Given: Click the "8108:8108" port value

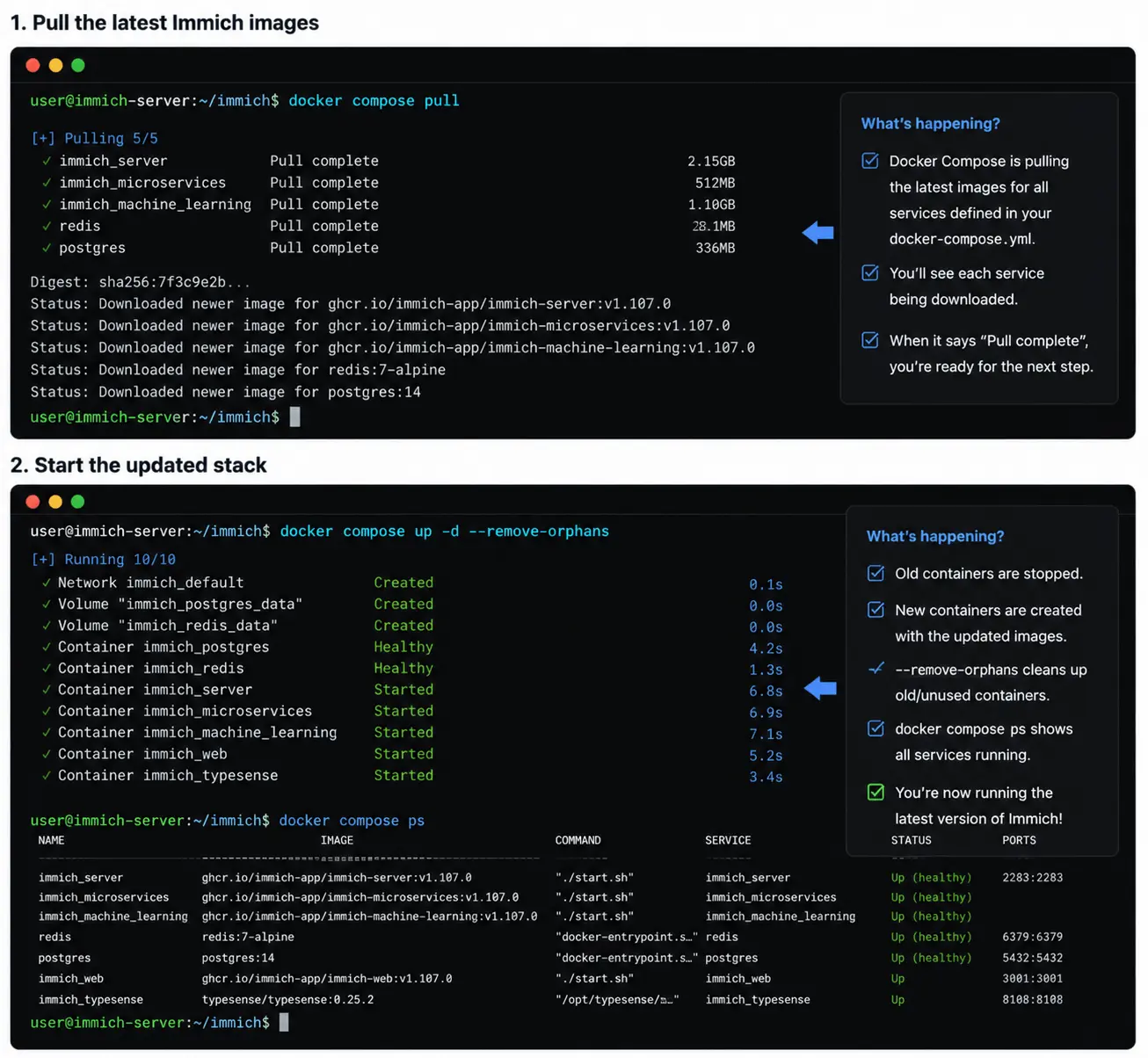Looking at the screenshot, I should pyautogui.click(x=1032, y=1000).
